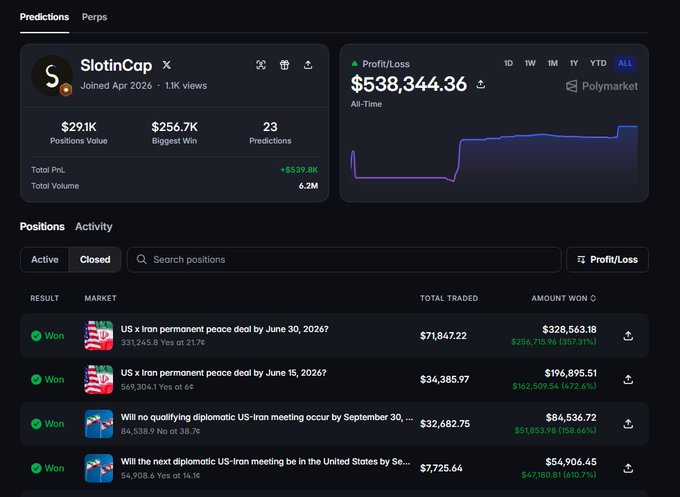Viewport: 680px width, 497px height.
Task: Click the SlotinCap username
Action: point(116,65)
